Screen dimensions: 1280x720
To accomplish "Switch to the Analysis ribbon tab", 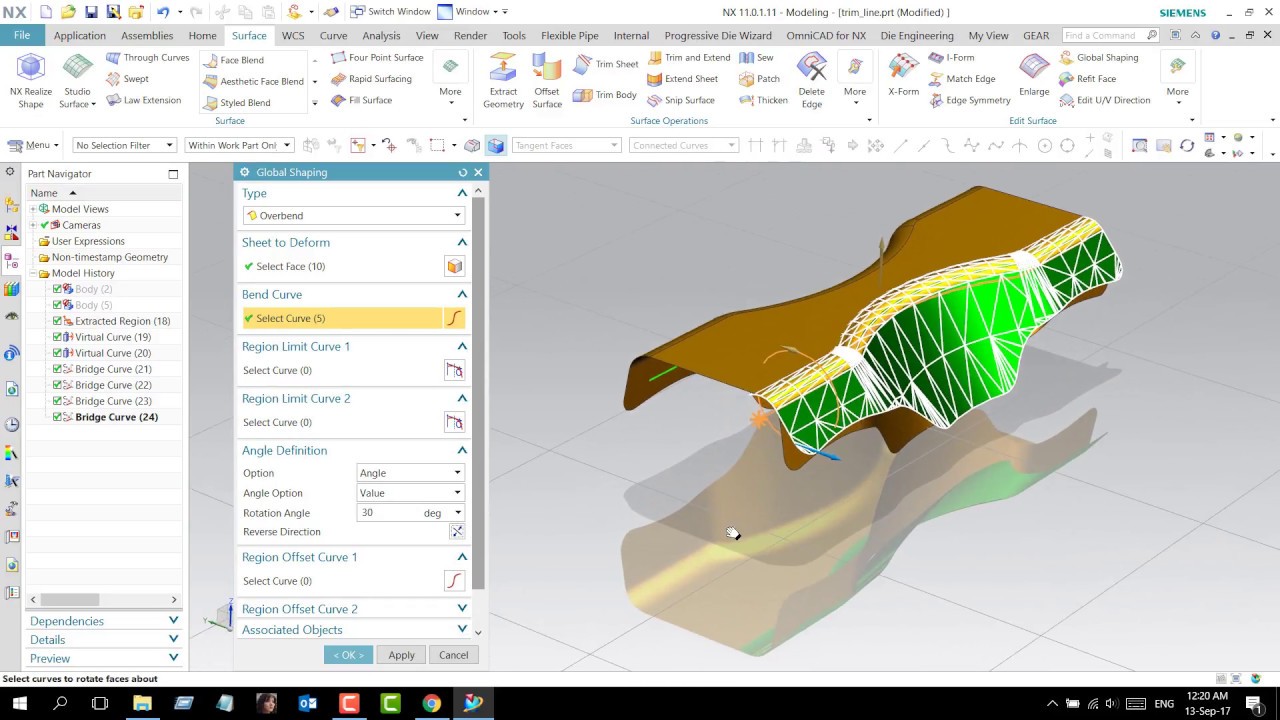I will [x=381, y=35].
